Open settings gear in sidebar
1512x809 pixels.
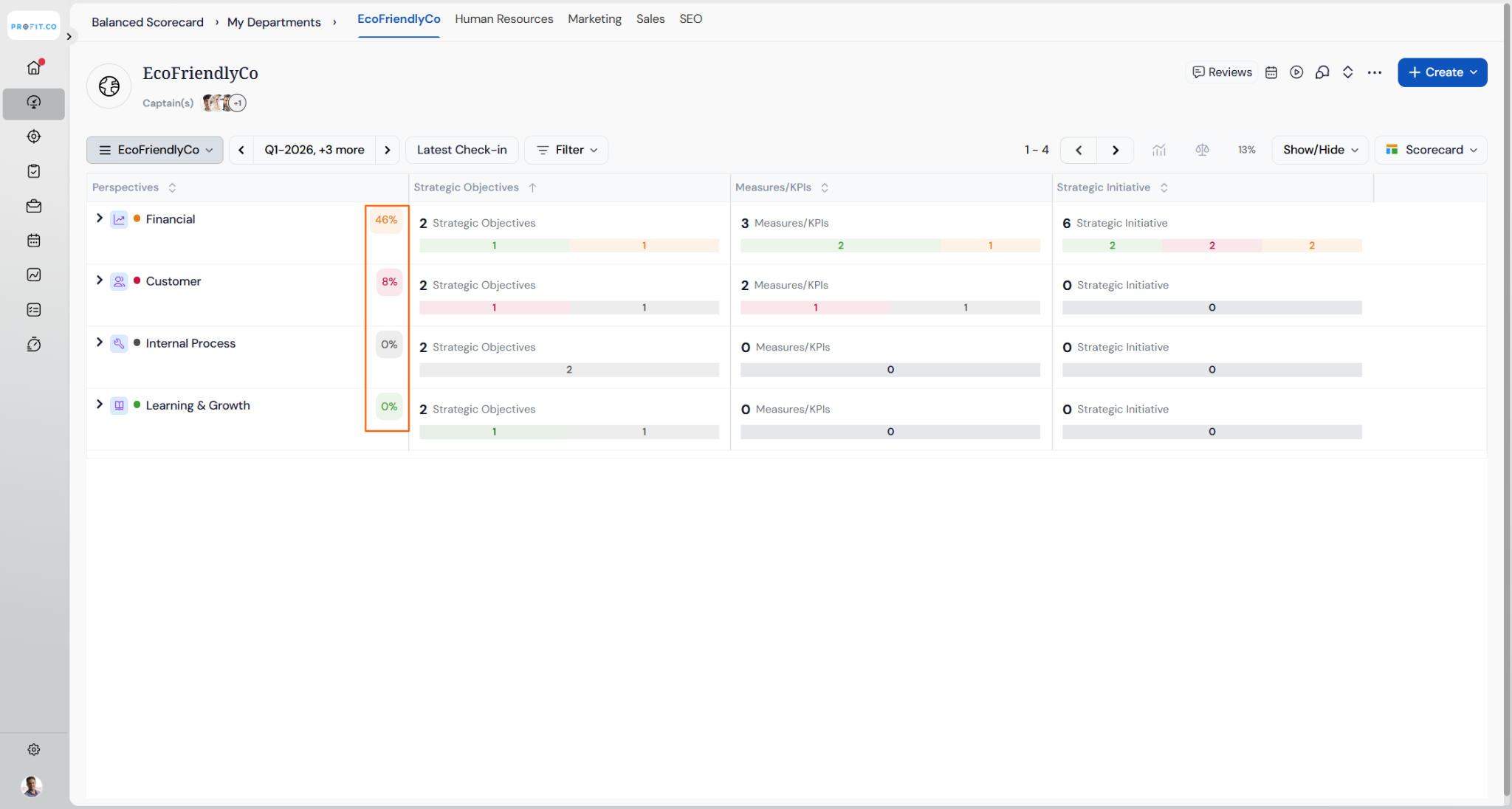pyautogui.click(x=34, y=749)
